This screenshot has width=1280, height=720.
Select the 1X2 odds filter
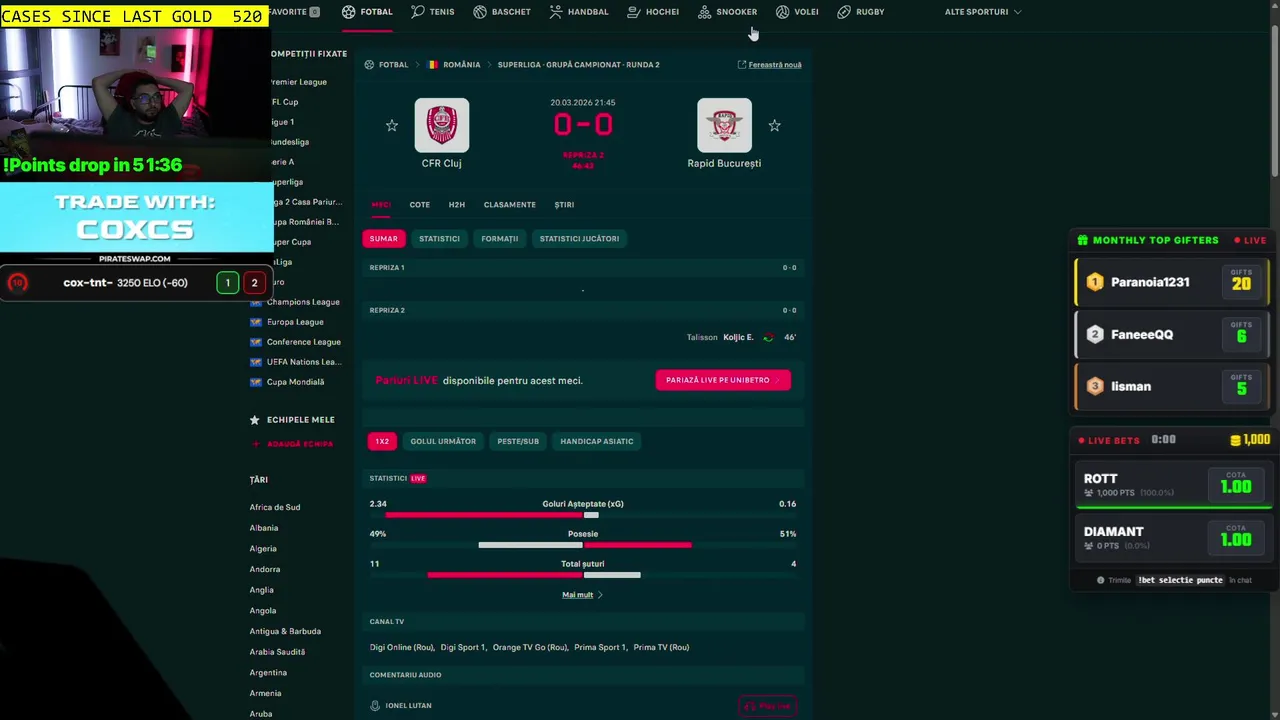382,441
